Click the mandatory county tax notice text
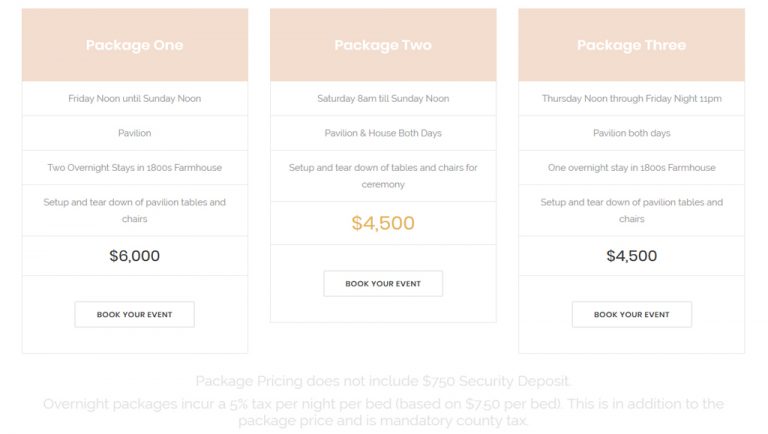768x434 pixels. click(383, 412)
